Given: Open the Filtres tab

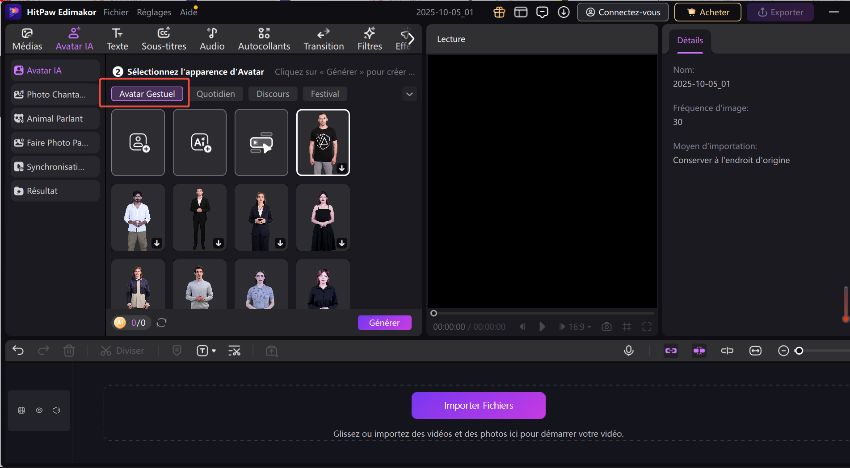Looking at the screenshot, I should [x=370, y=40].
